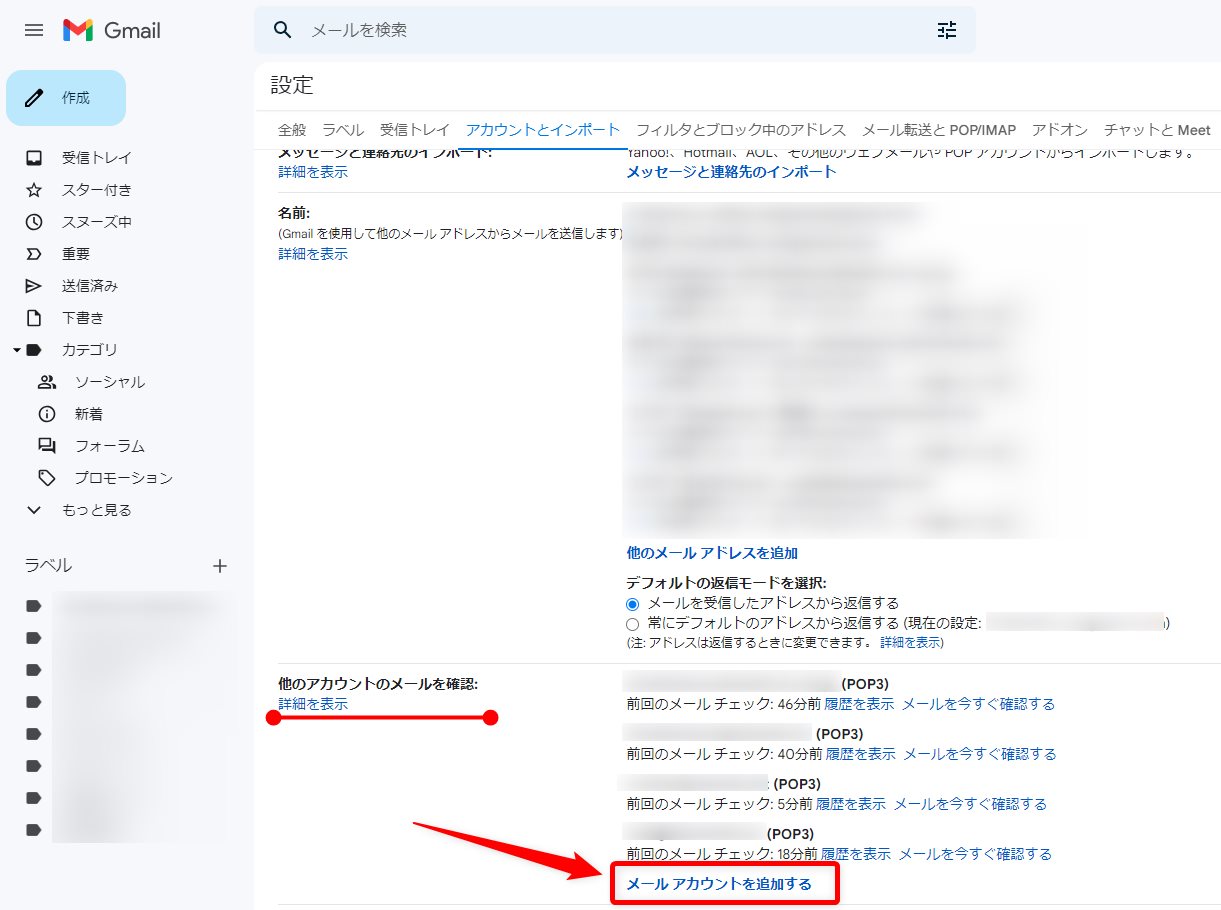The height and width of the screenshot is (910, 1221).
Task: Click the スター付き star icon
Action: coord(34,189)
